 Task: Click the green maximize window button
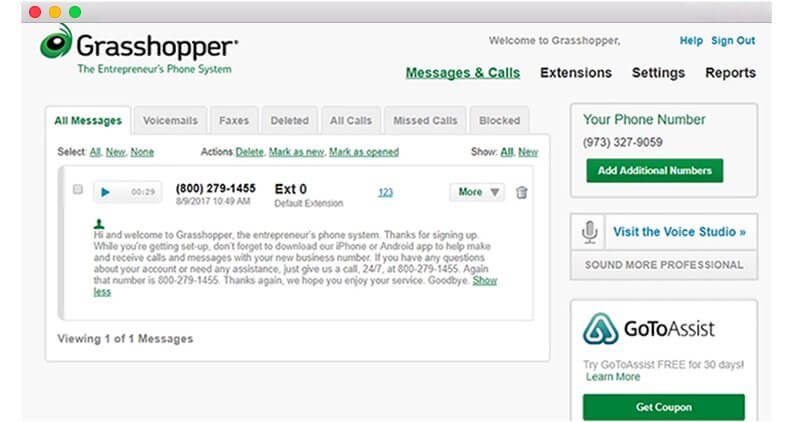click(x=75, y=12)
